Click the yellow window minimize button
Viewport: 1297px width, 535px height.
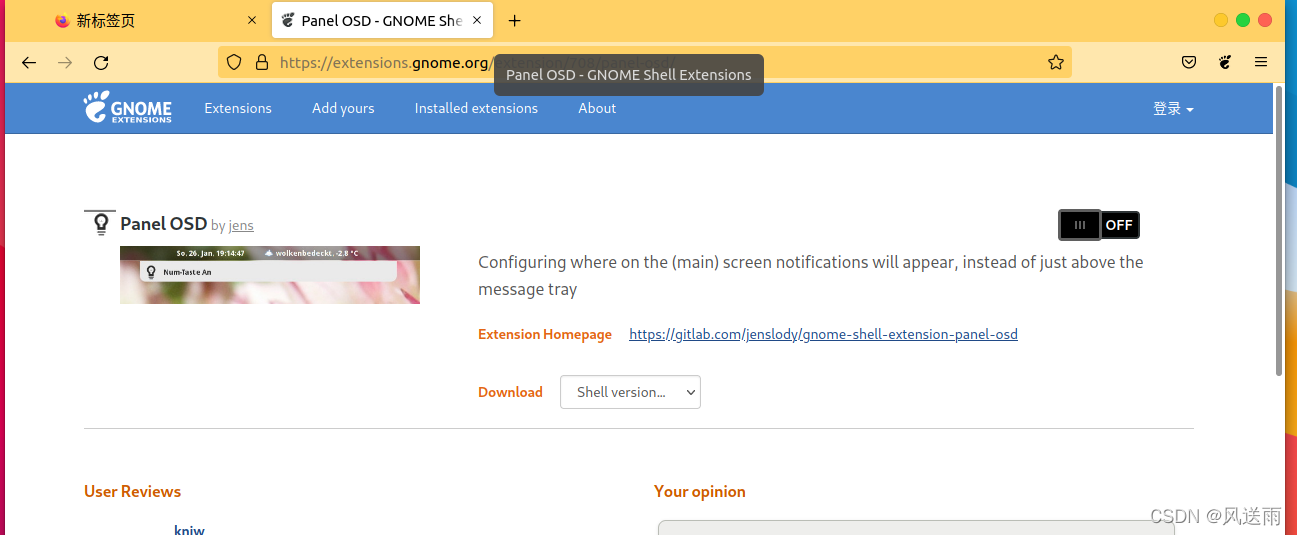[1221, 20]
